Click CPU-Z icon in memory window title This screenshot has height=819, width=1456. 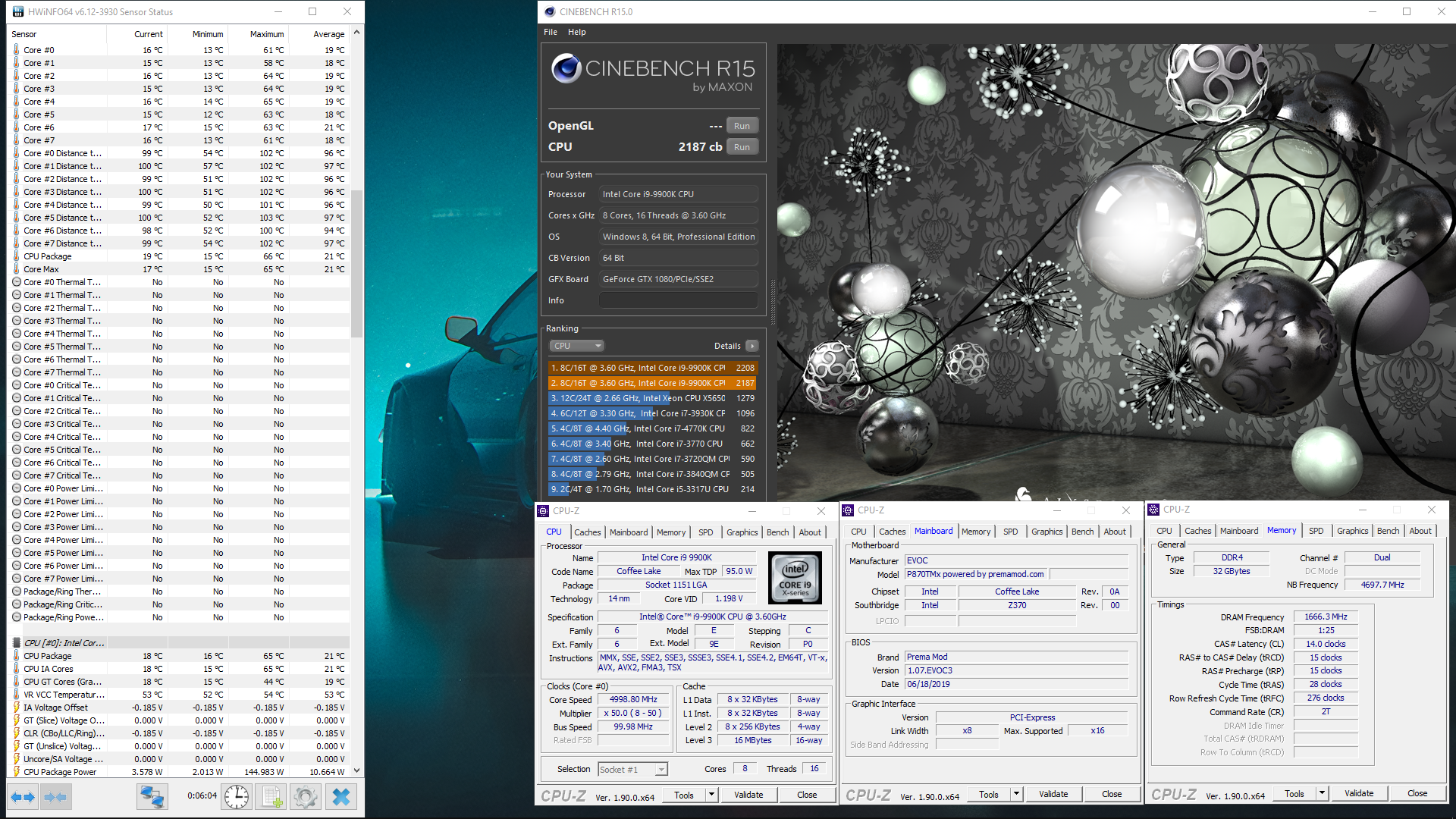click(x=1153, y=510)
